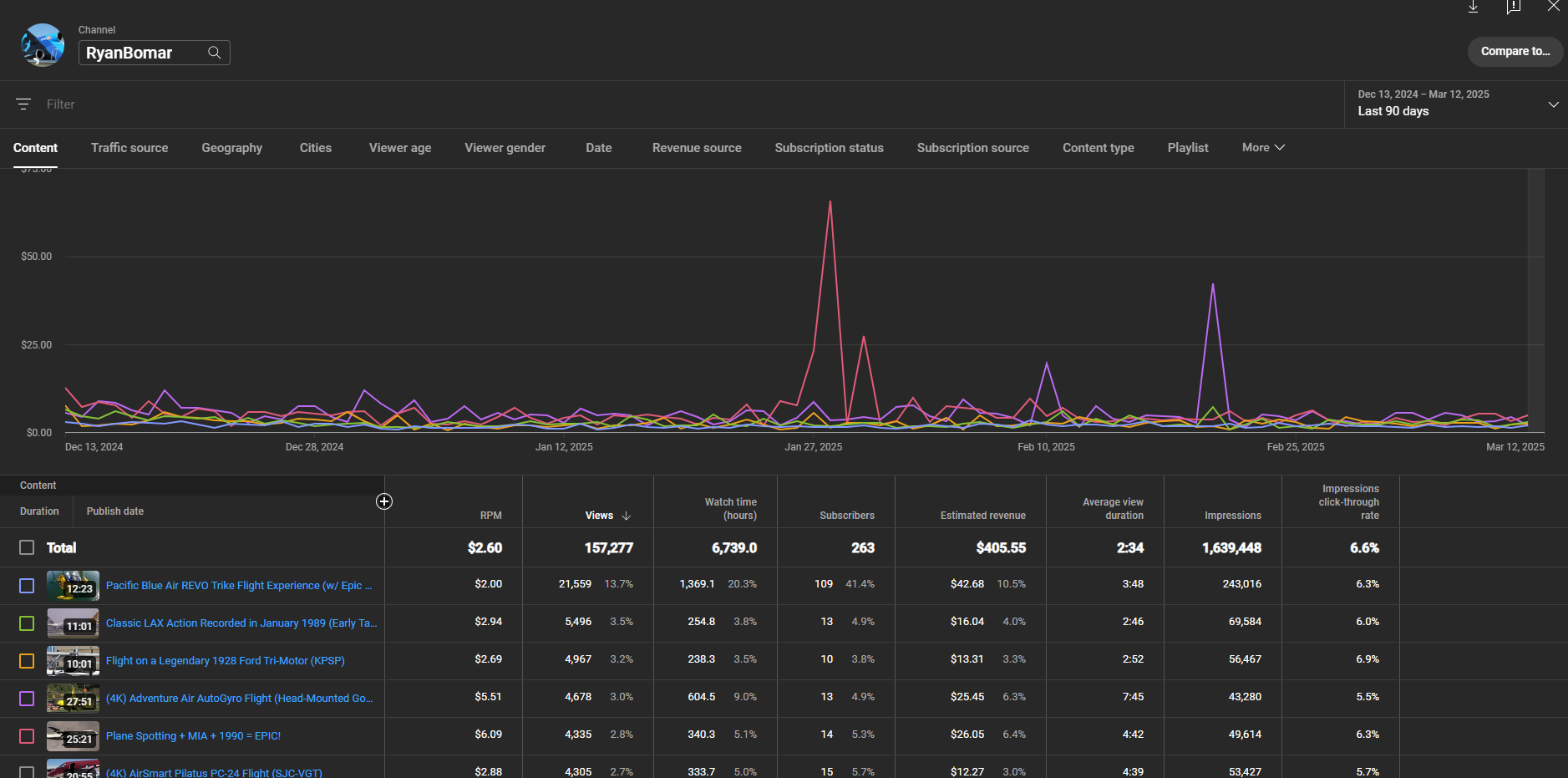Toggle checkbox for Pacific Blue Air REVO Trike video

coord(27,586)
